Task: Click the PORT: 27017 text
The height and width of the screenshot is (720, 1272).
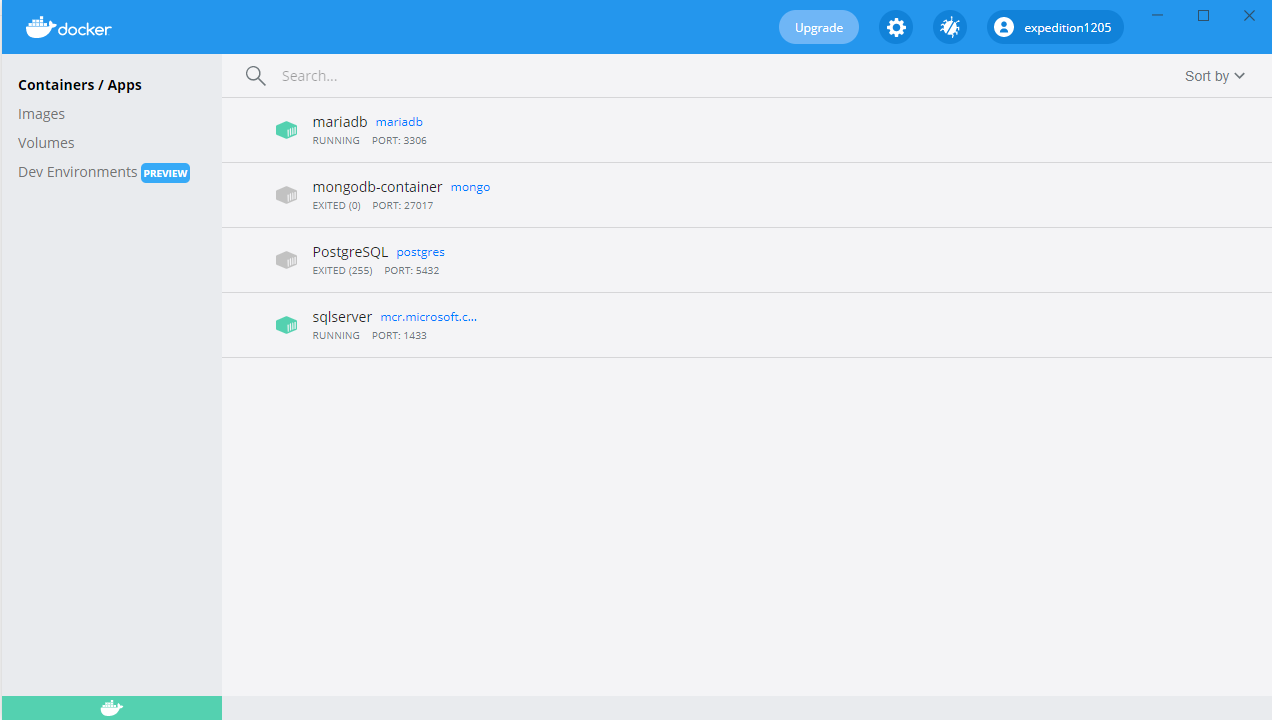Action: (403, 206)
